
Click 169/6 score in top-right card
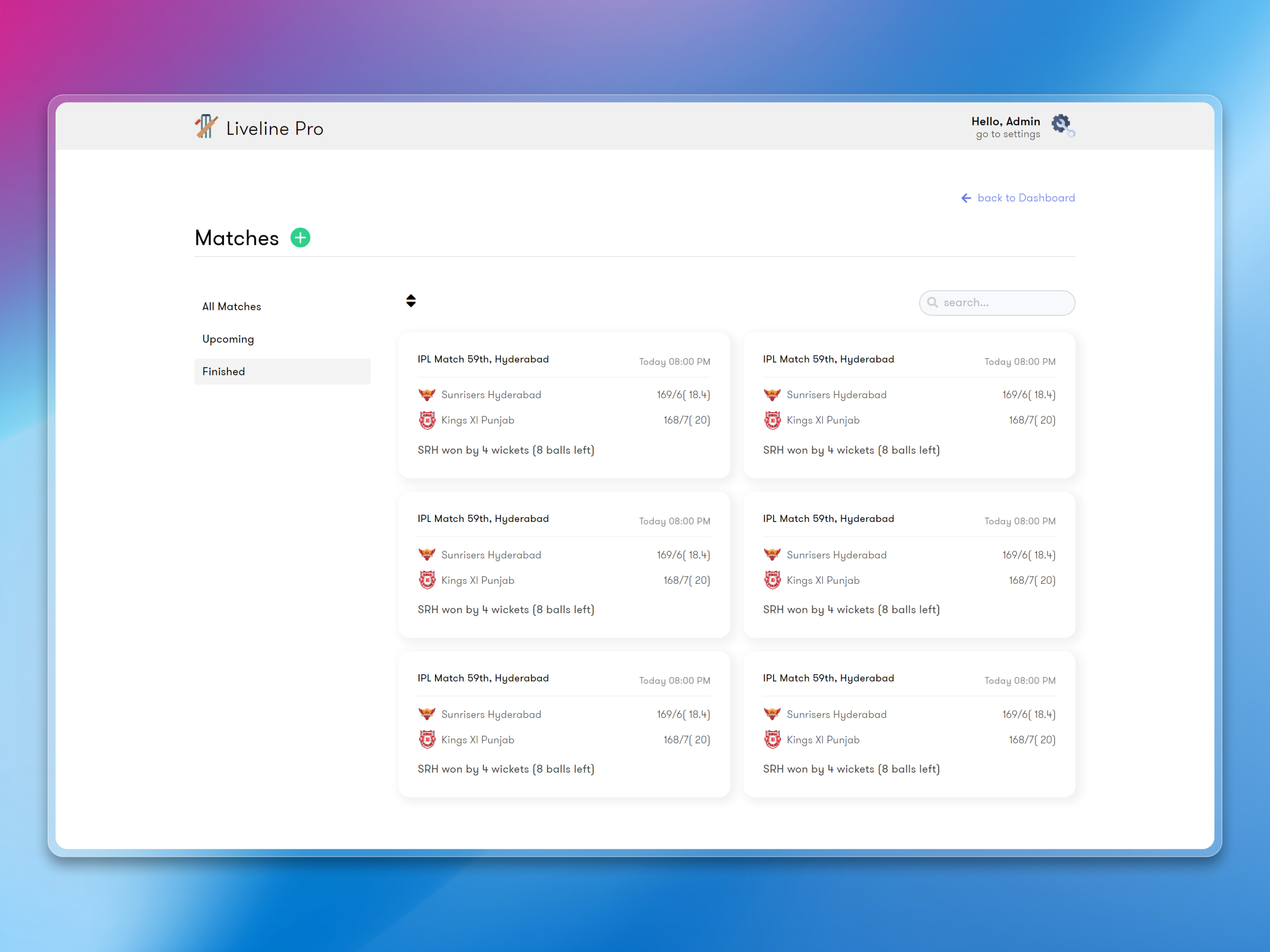[1028, 395]
